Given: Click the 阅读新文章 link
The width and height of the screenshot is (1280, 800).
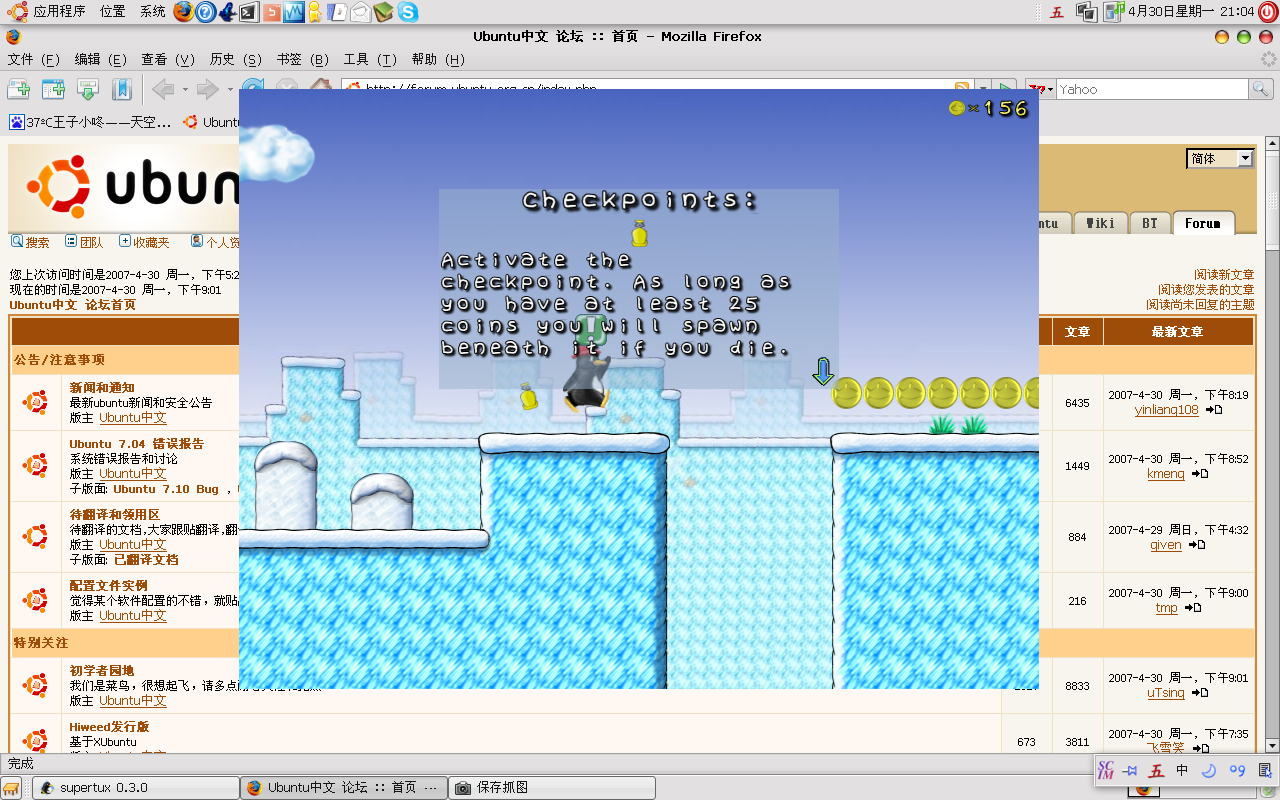Looking at the screenshot, I should 1224,274.
